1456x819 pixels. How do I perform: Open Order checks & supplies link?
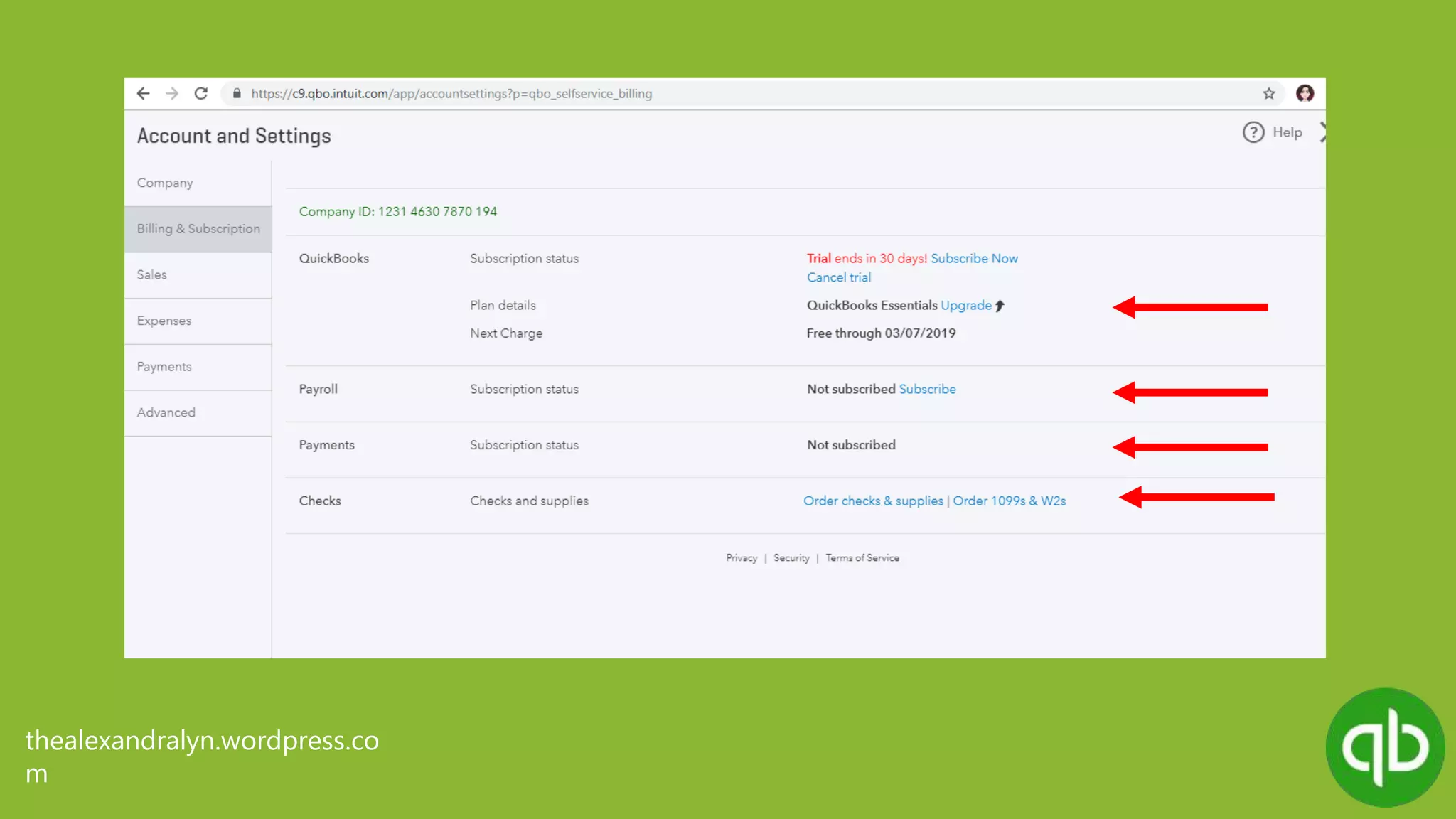873,500
